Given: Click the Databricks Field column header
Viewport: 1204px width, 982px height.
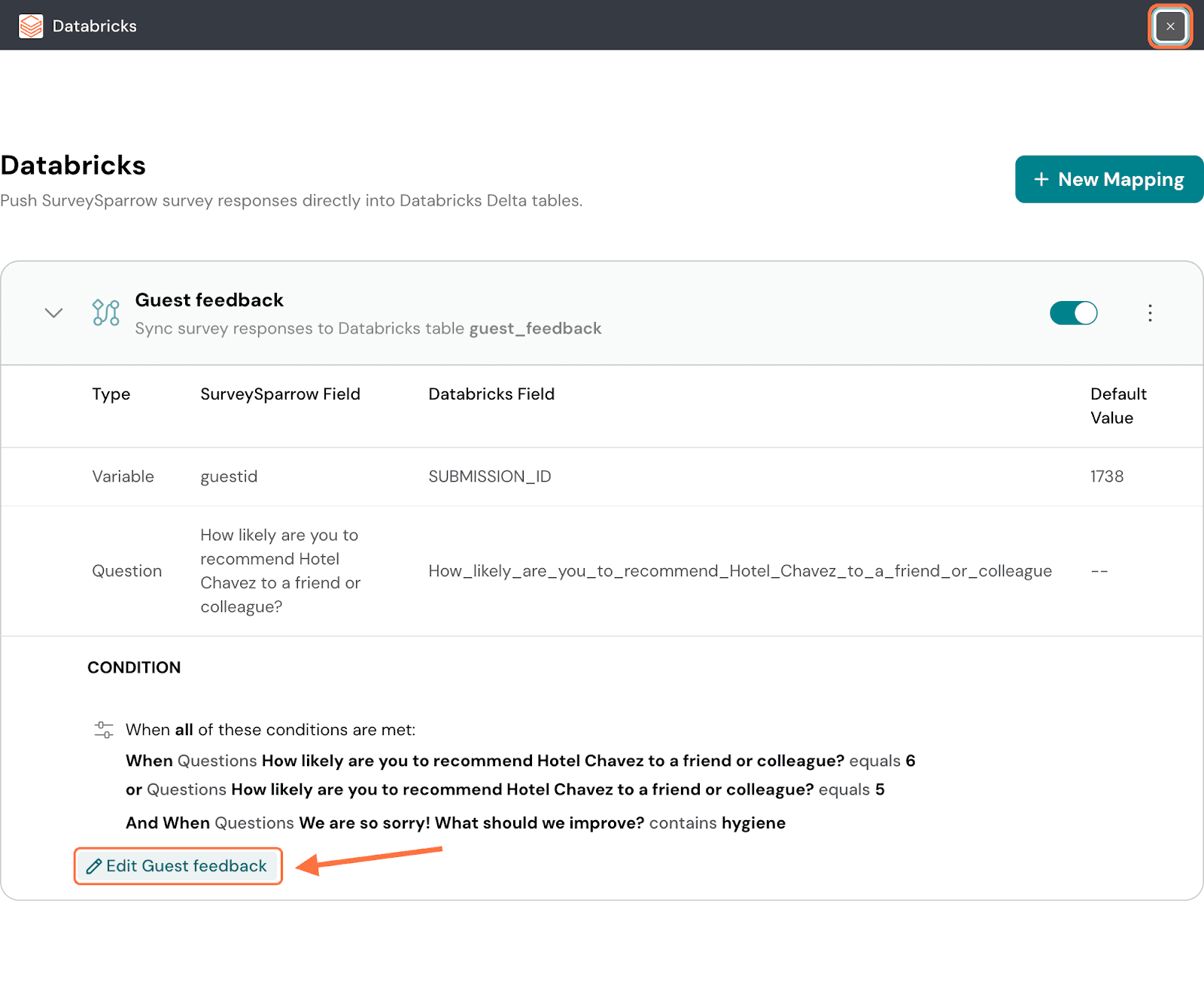Looking at the screenshot, I should point(491,394).
